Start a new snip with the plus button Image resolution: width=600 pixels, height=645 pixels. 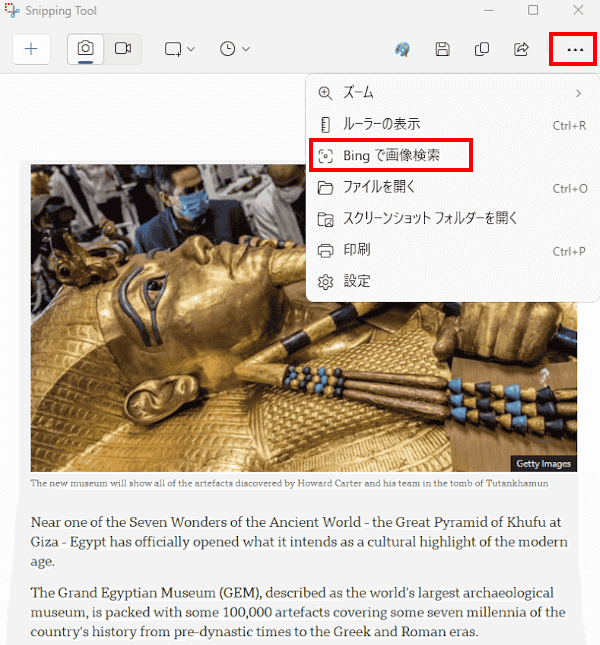coord(31,49)
